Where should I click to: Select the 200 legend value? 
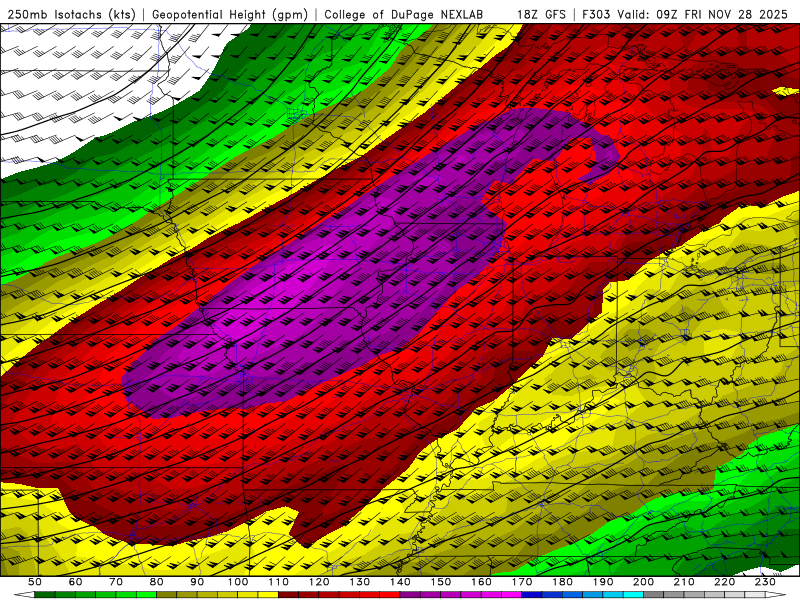pyautogui.click(x=643, y=582)
